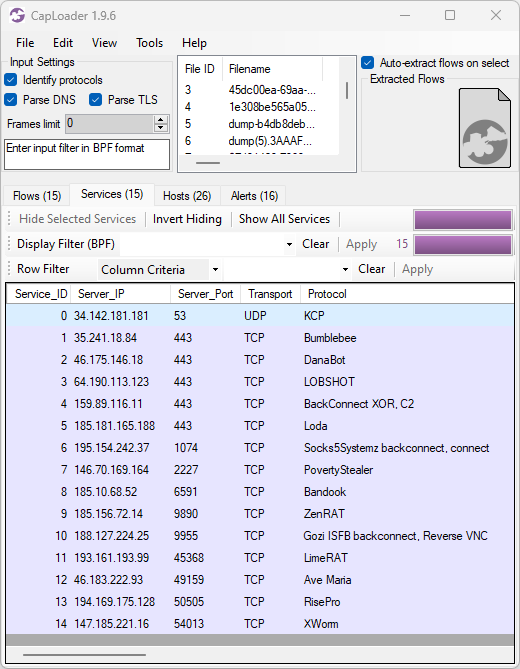Sort by Server_Port column header

click(x=206, y=294)
